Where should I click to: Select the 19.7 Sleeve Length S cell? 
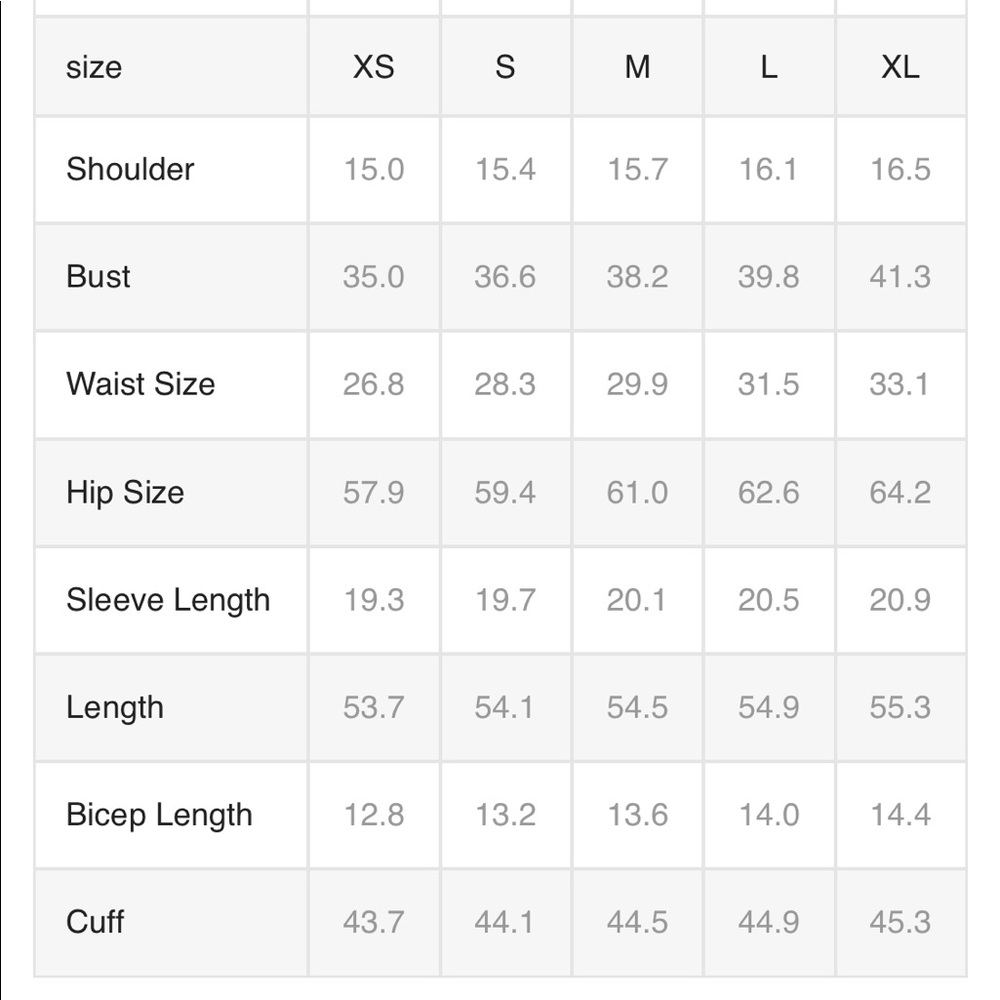(x=505, y=601)
